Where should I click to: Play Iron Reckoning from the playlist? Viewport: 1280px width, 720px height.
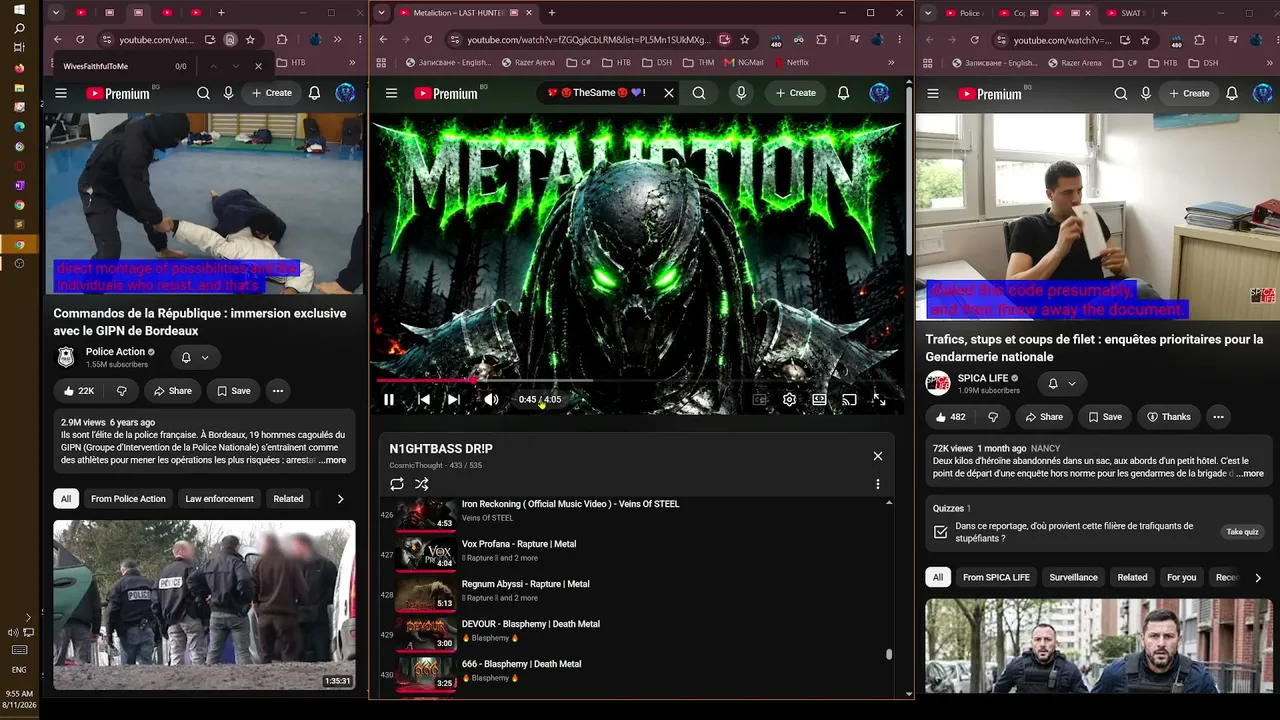[636, 512]
